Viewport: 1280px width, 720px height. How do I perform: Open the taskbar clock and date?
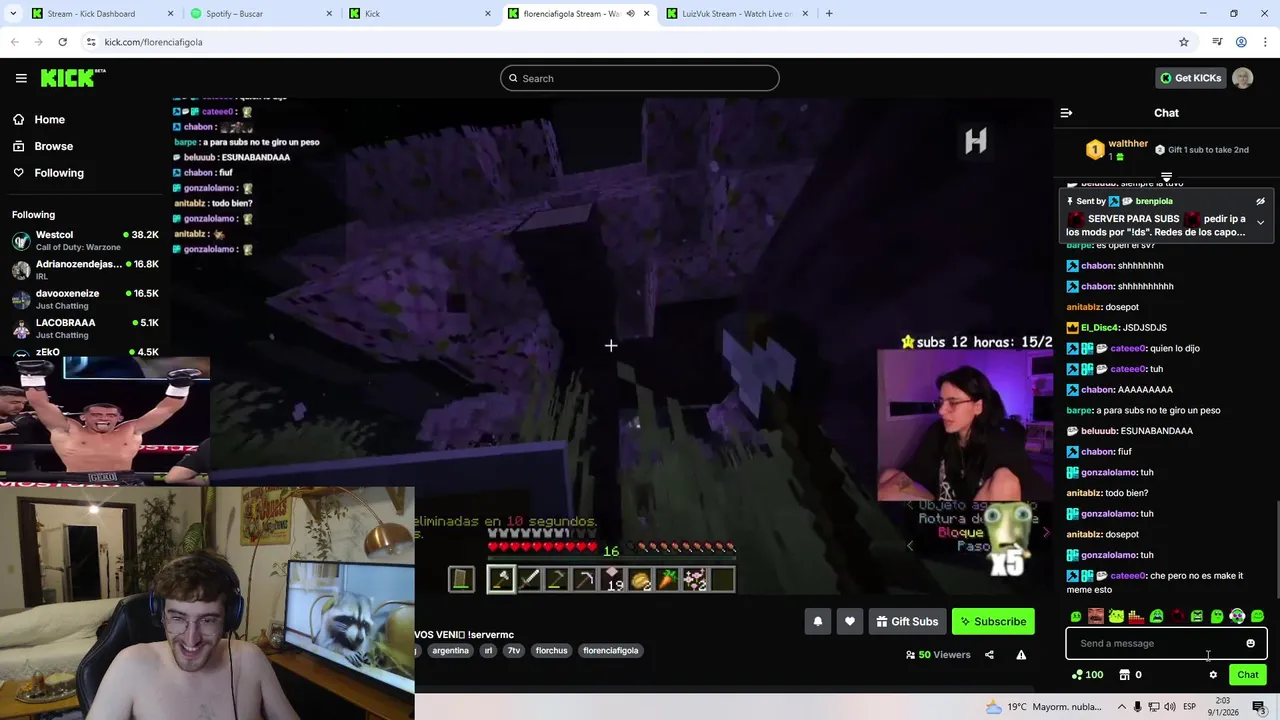(1222, 707)
